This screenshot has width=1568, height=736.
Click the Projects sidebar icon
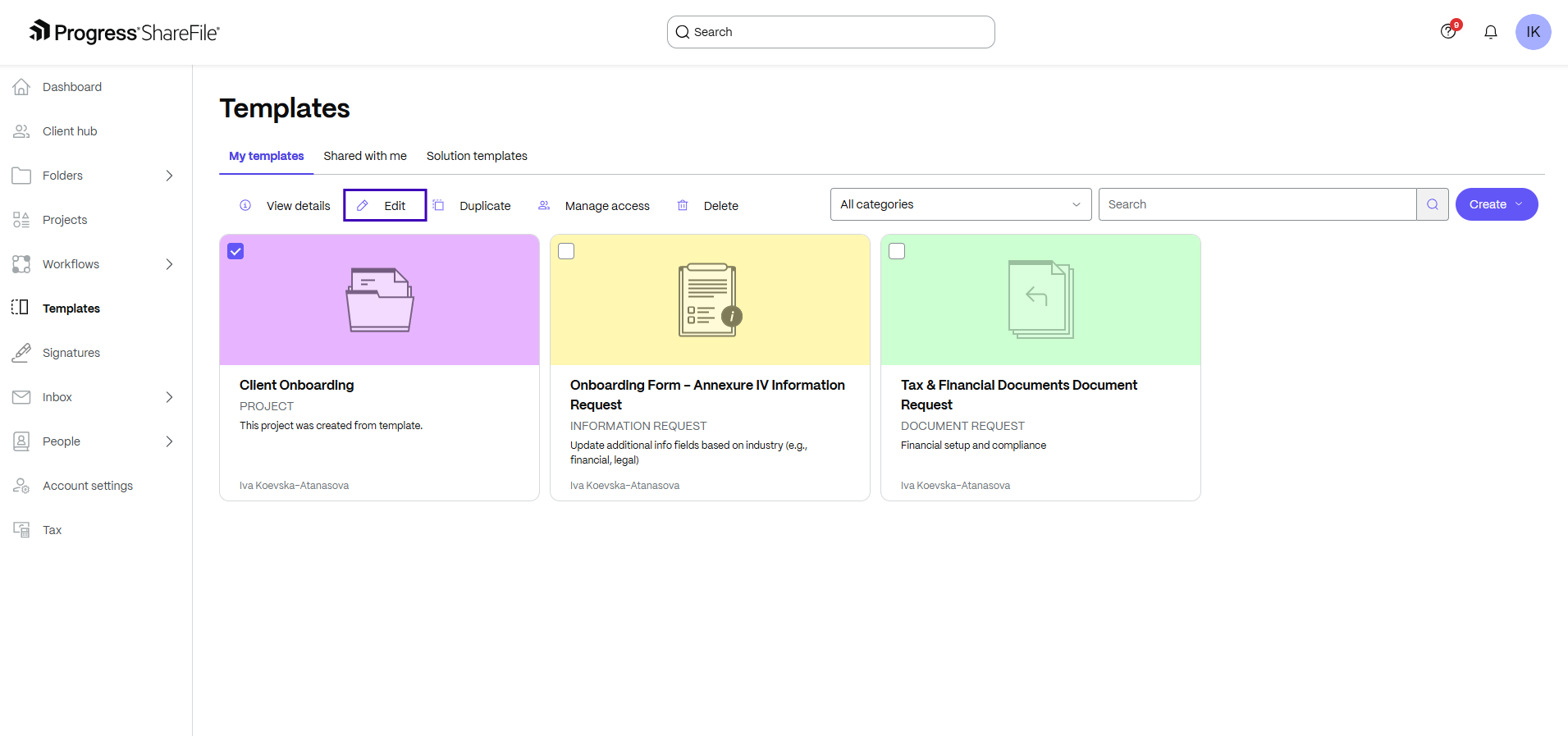(x=21, y=220)
